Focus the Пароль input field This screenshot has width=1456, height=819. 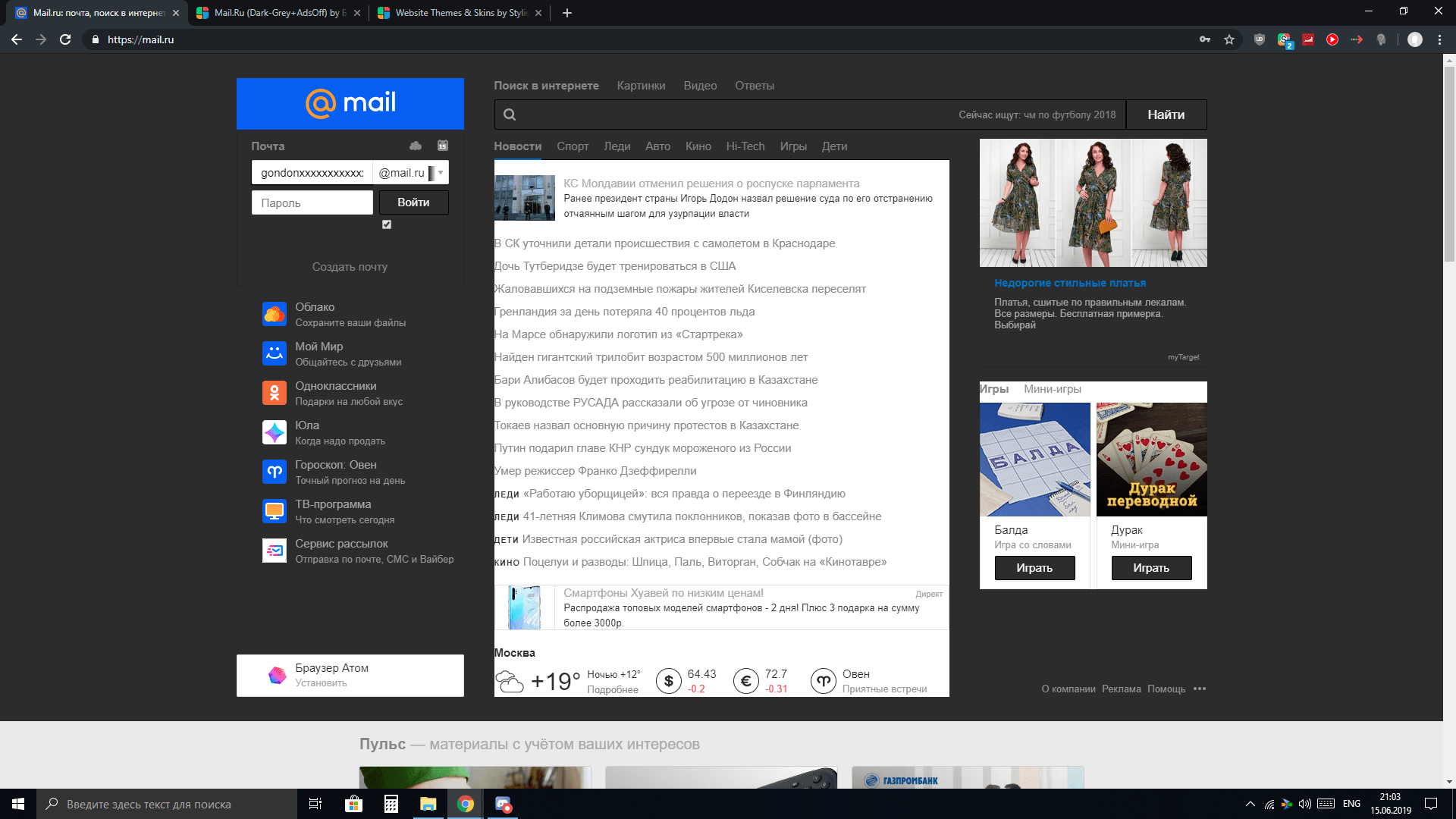[x=312, y=202]
